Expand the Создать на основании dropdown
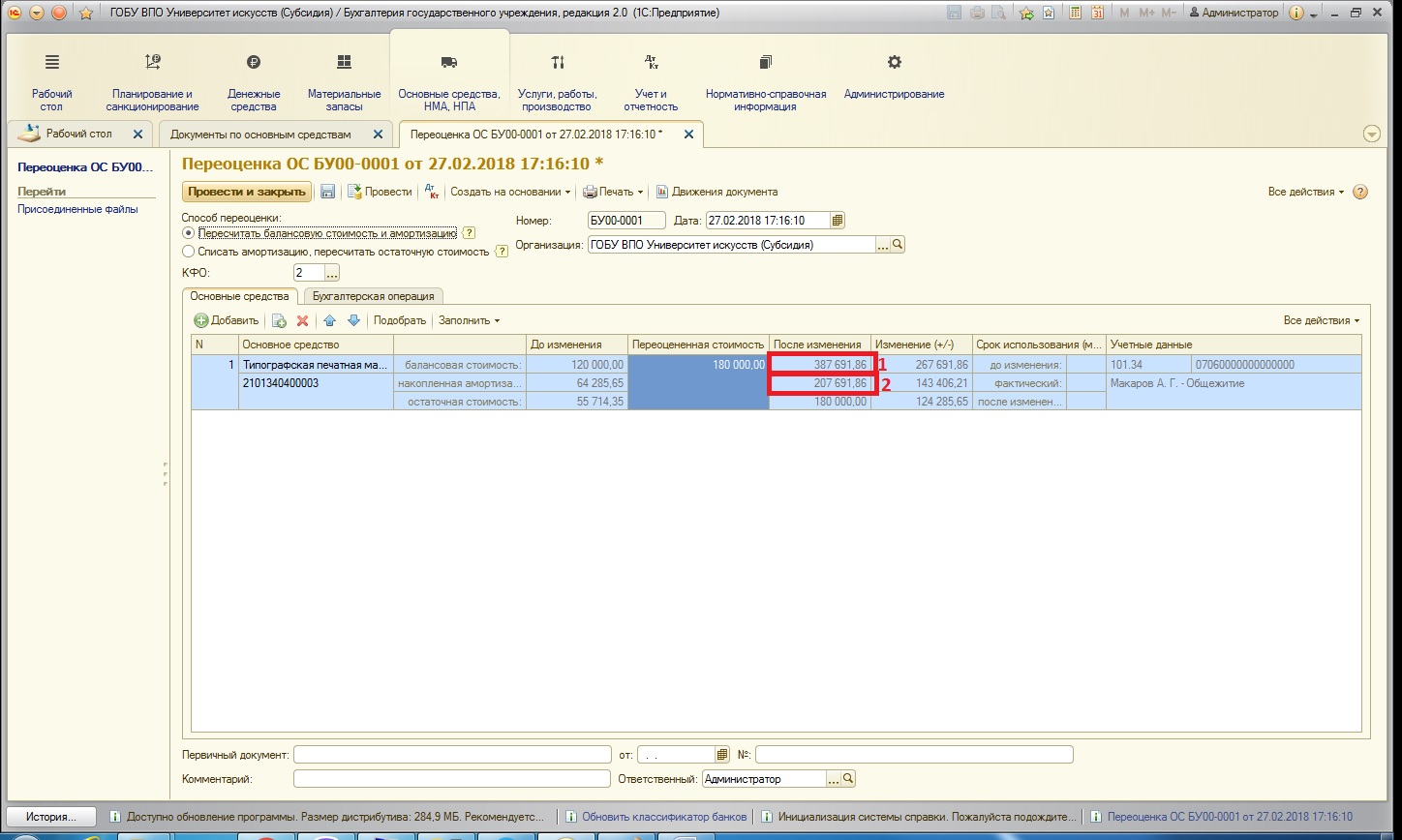This screenshot has height=840, width=1402. (510, 192)
